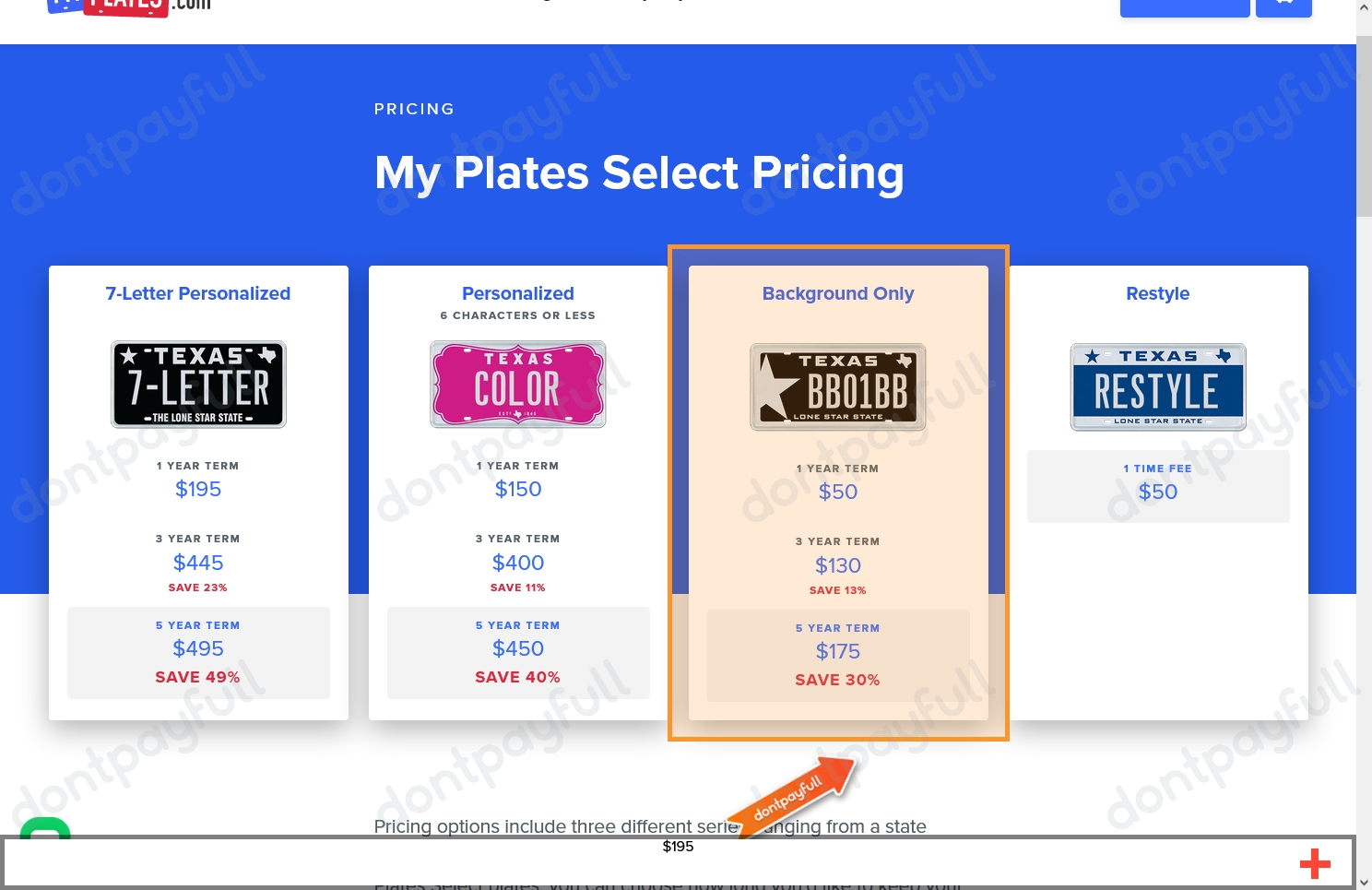Select the $175 five-year Background Only term

pyautogui.click(x=837, y=656)
